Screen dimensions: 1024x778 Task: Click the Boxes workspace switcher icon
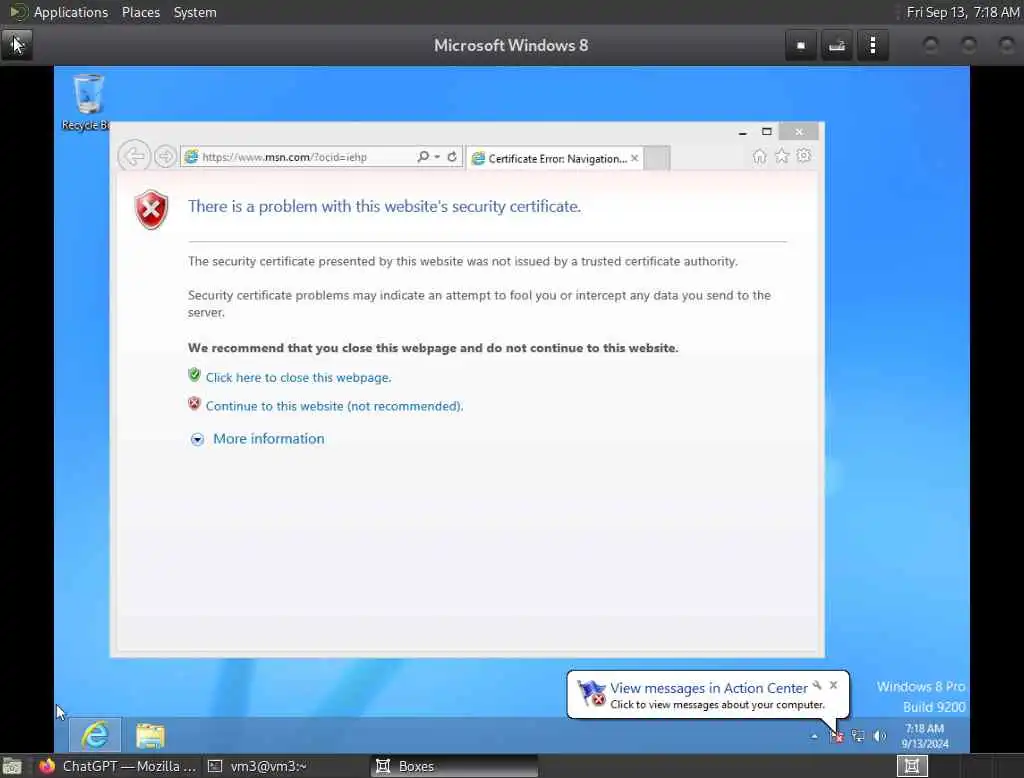point(912,766)
